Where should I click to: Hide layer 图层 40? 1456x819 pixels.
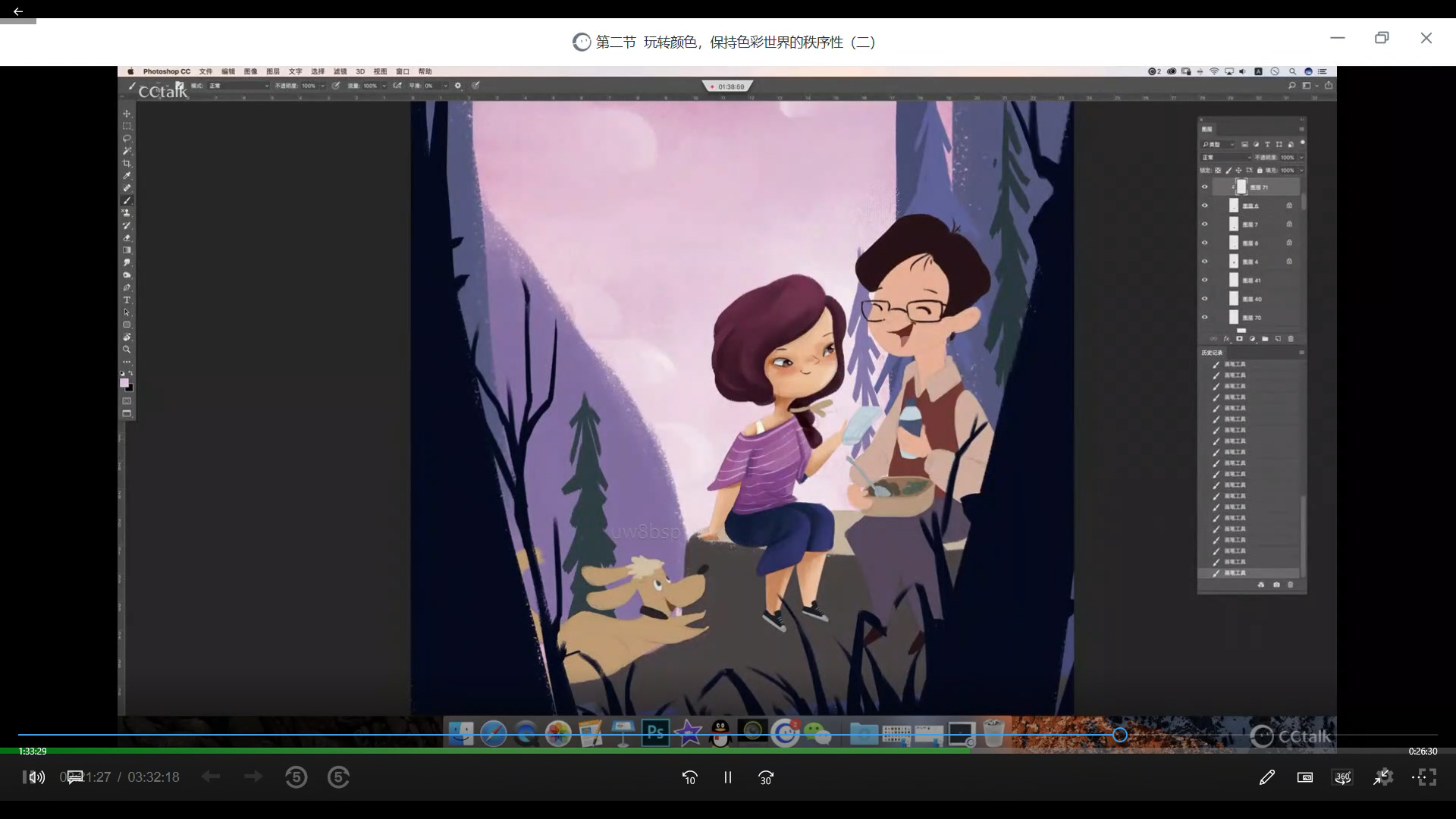[x=1204, y=298]
